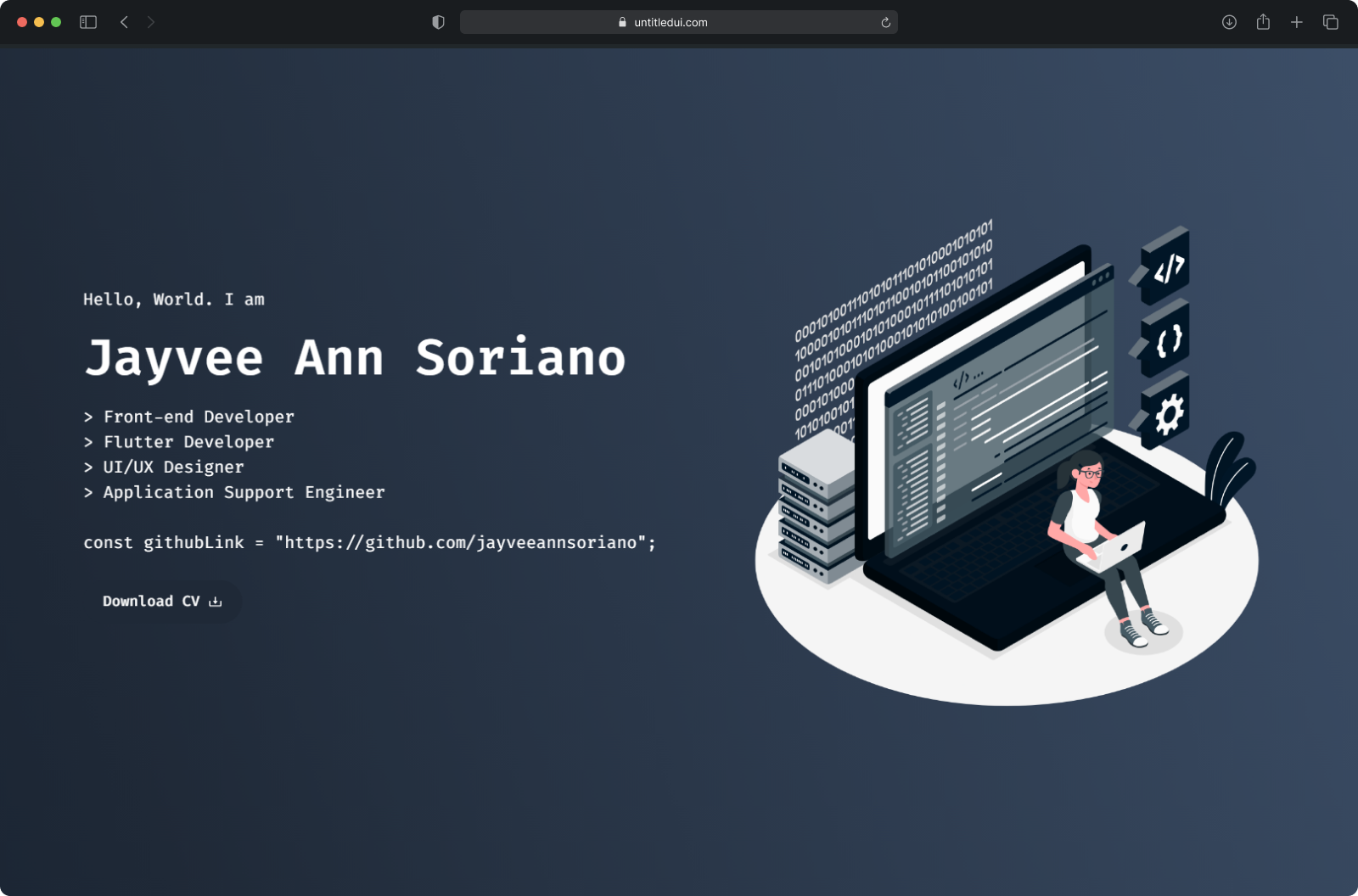Reload the untitledui.com page
Image resolution: width=1358 pixels, height=896 pixels.
click(x=885, y=22)
